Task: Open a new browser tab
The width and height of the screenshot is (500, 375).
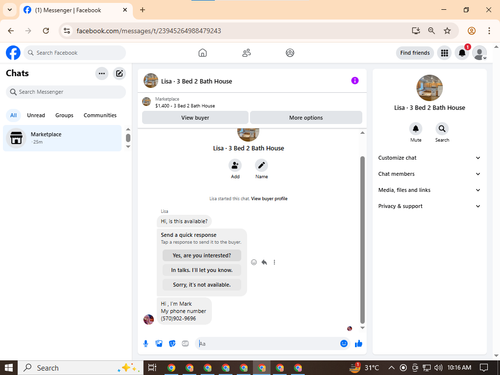Action: point(142,10)
